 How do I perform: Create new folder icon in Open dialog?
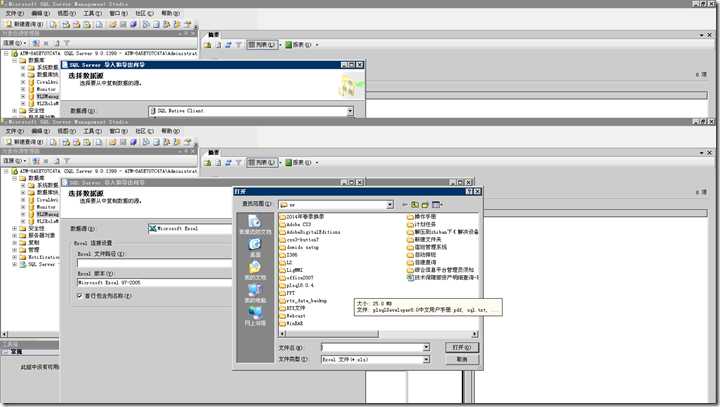(x=425, y=204)
